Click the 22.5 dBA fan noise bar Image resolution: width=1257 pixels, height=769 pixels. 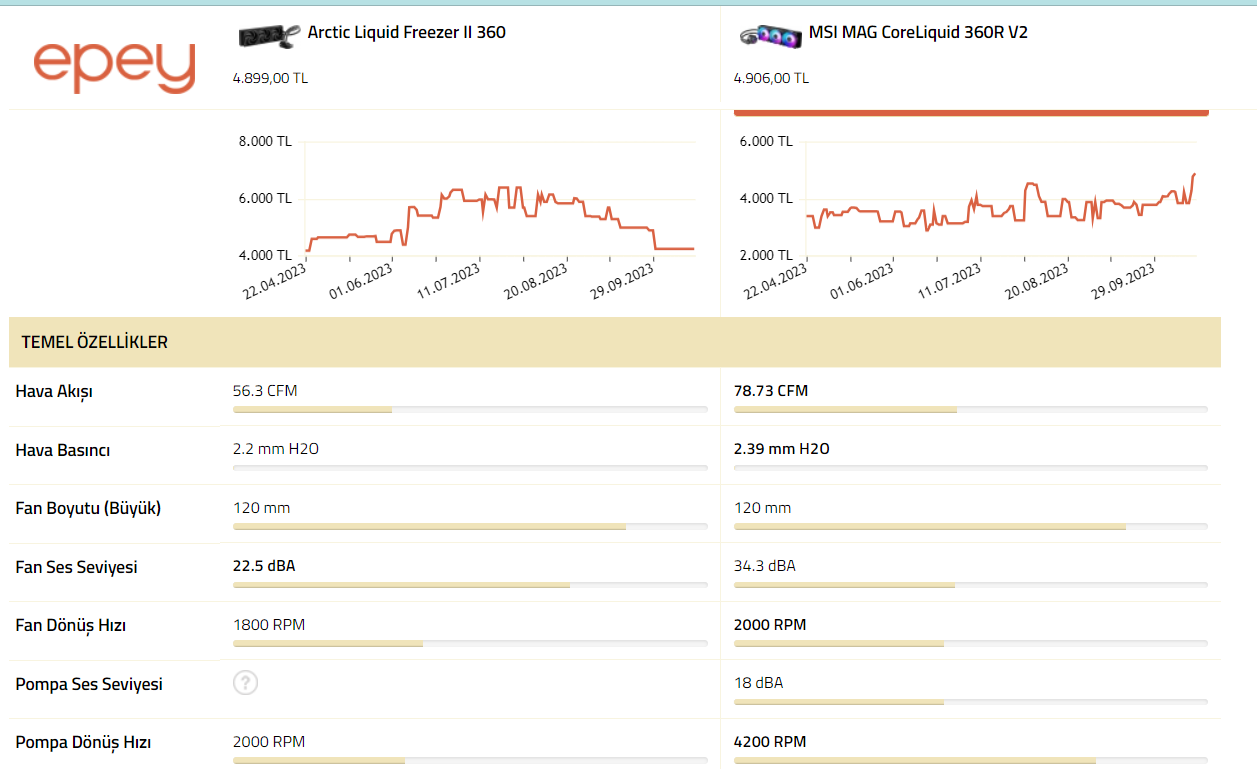pos(401,585)
